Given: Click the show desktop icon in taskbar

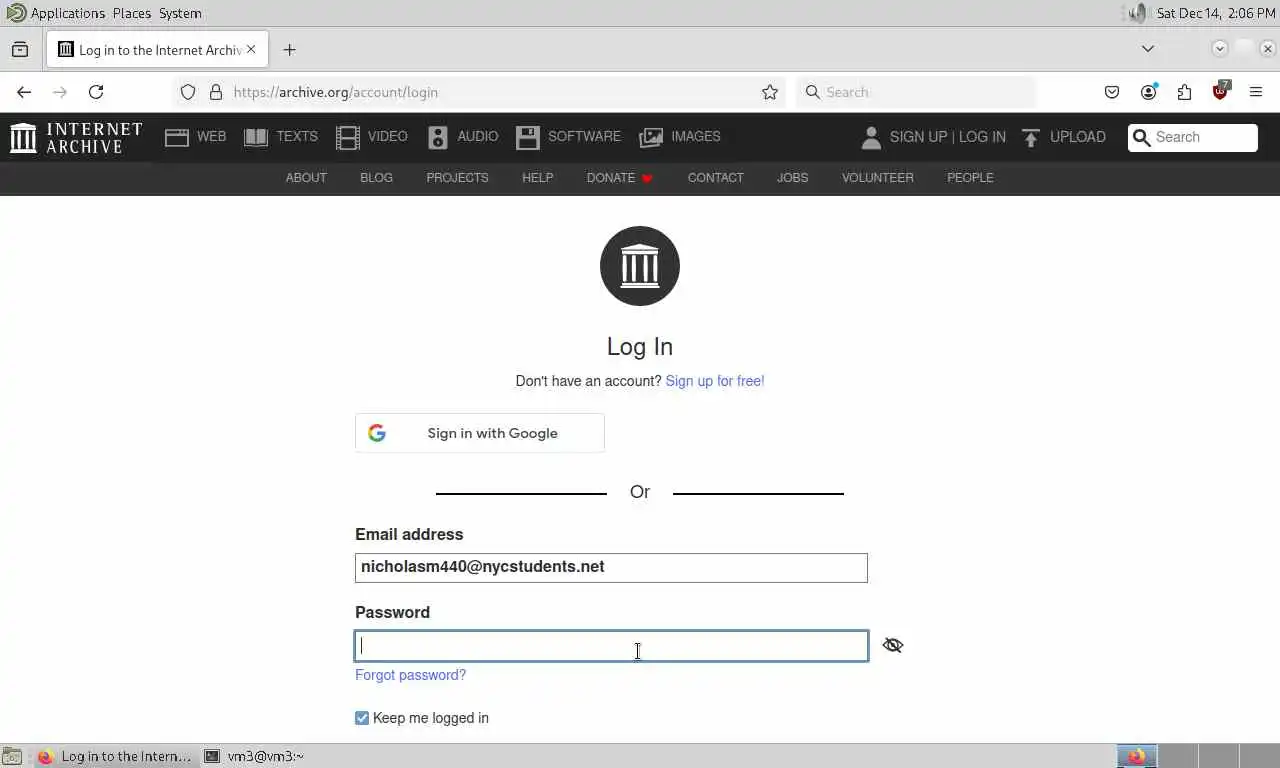Looking at the screenshot, I should click(x=12, y=757).
